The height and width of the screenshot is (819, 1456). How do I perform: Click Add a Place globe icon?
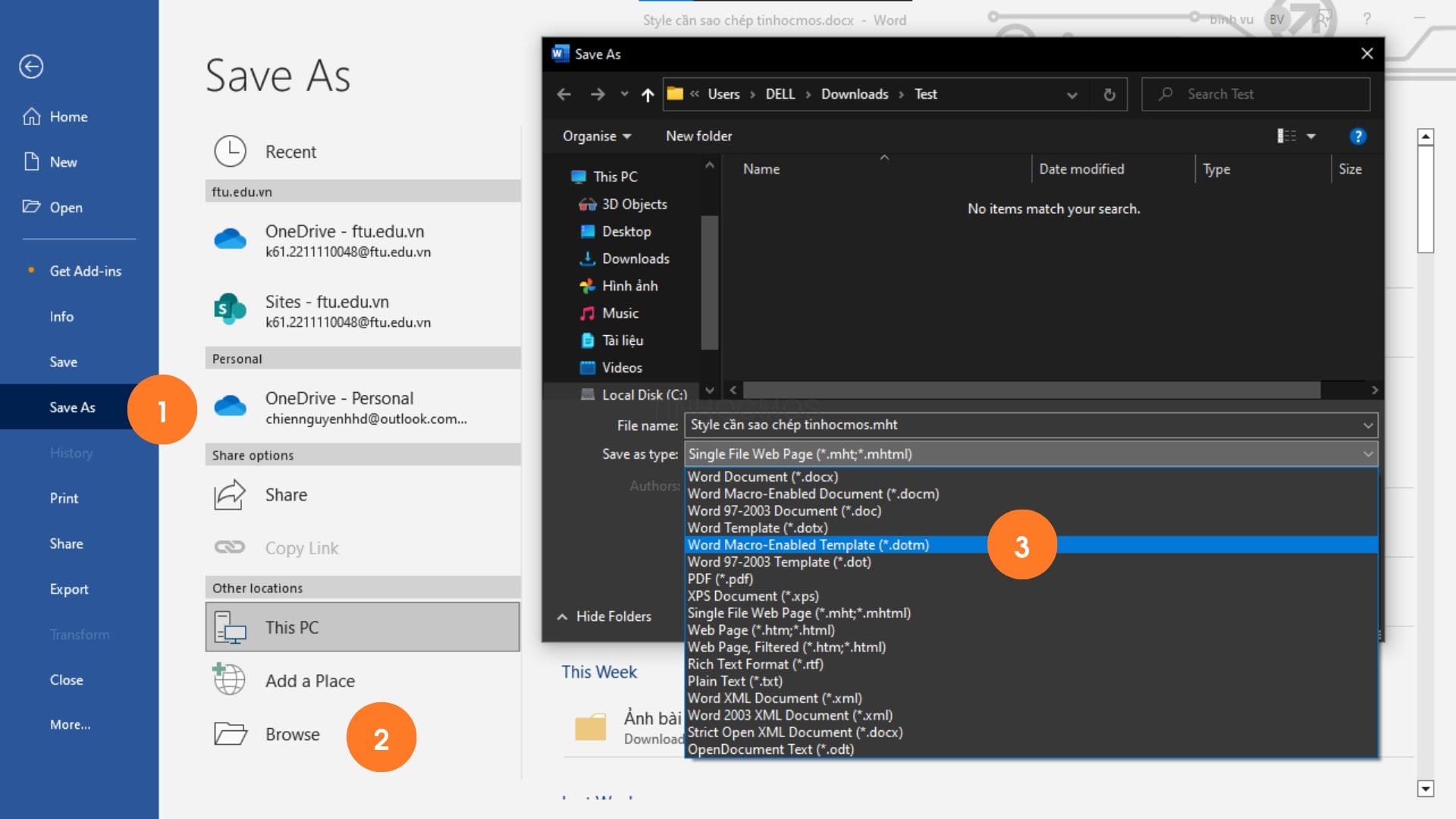(x=229, y=679)
